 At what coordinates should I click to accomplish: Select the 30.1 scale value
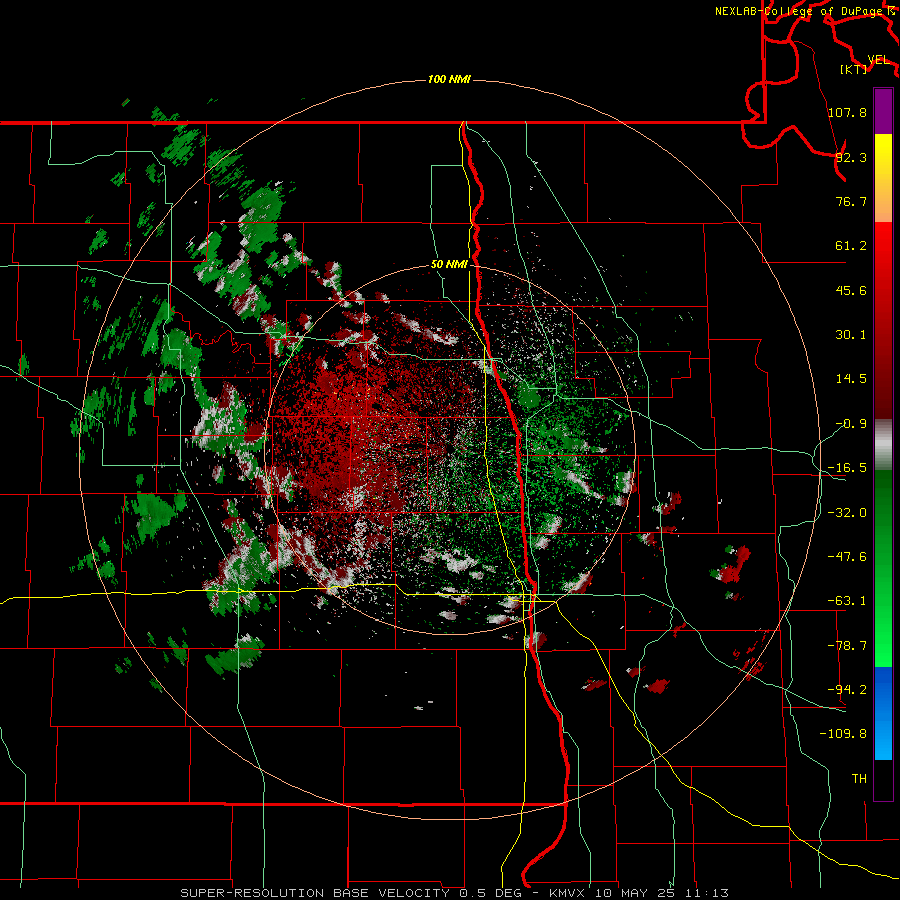(x=851, y=335)
